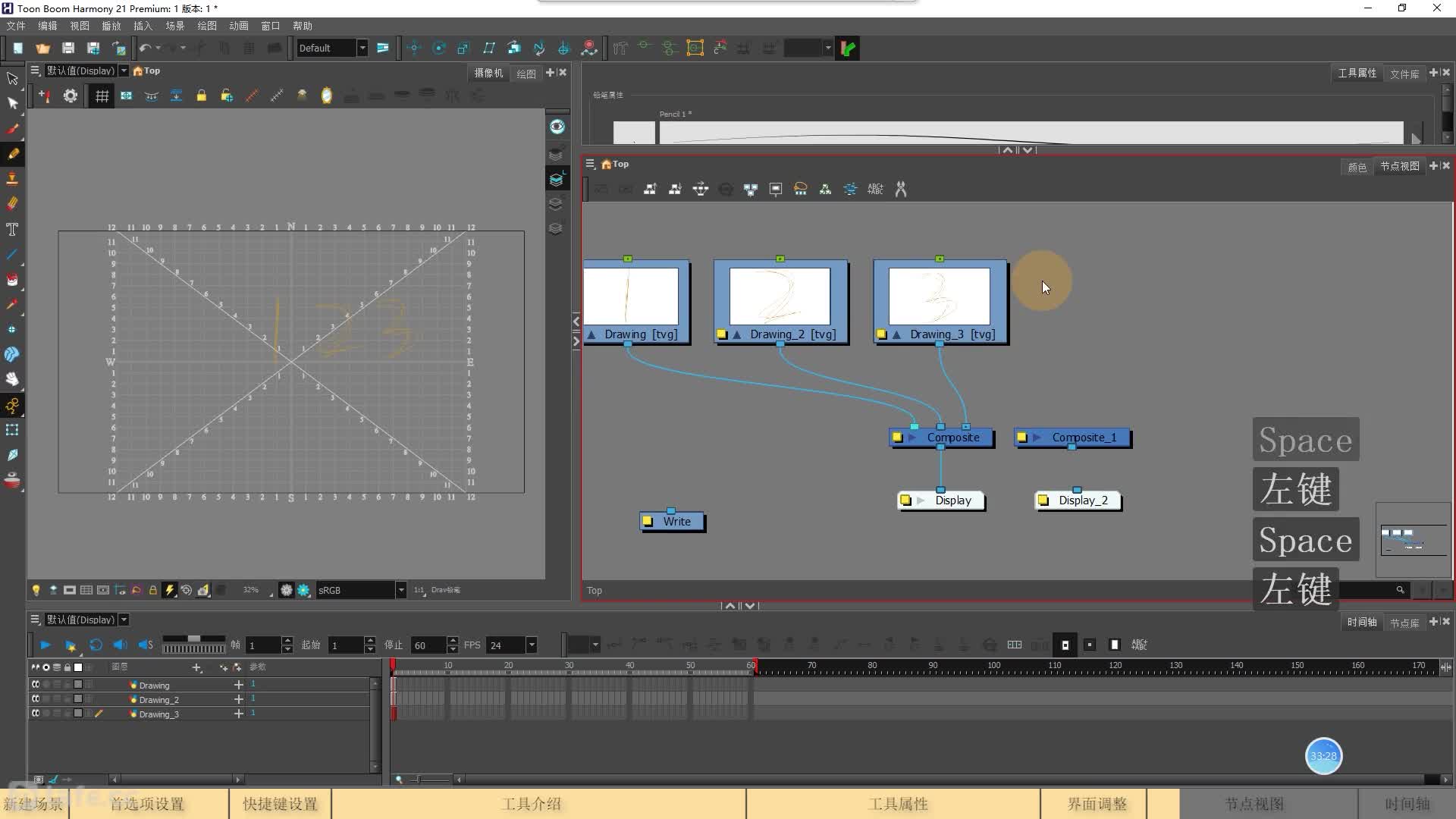Screen dimensions: 1456x819
Task: Toggle the Drawing layer enable icon in timeline
Action: pos(36,685)
